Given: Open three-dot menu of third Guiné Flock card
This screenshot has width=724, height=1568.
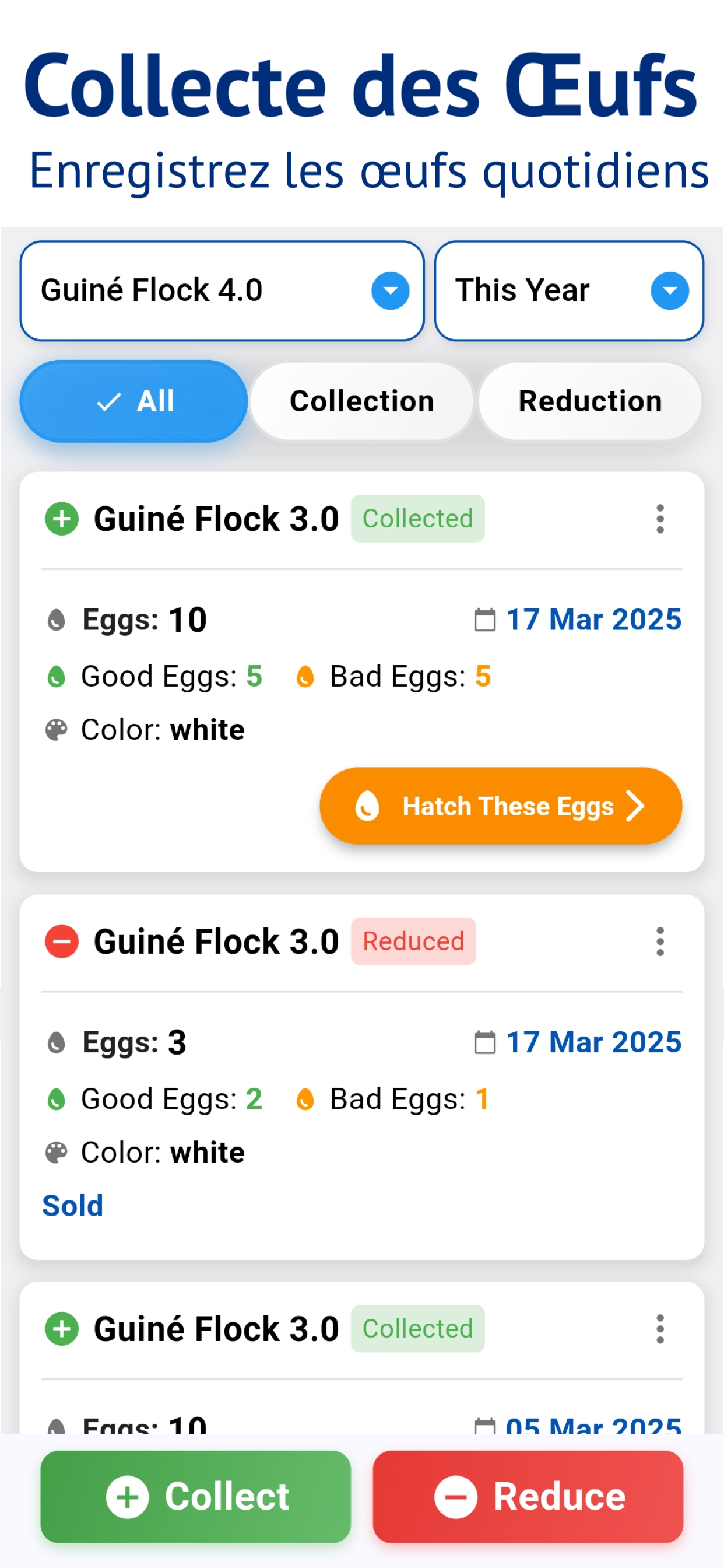Looking at the screenshot, I should click(660, 1329).
